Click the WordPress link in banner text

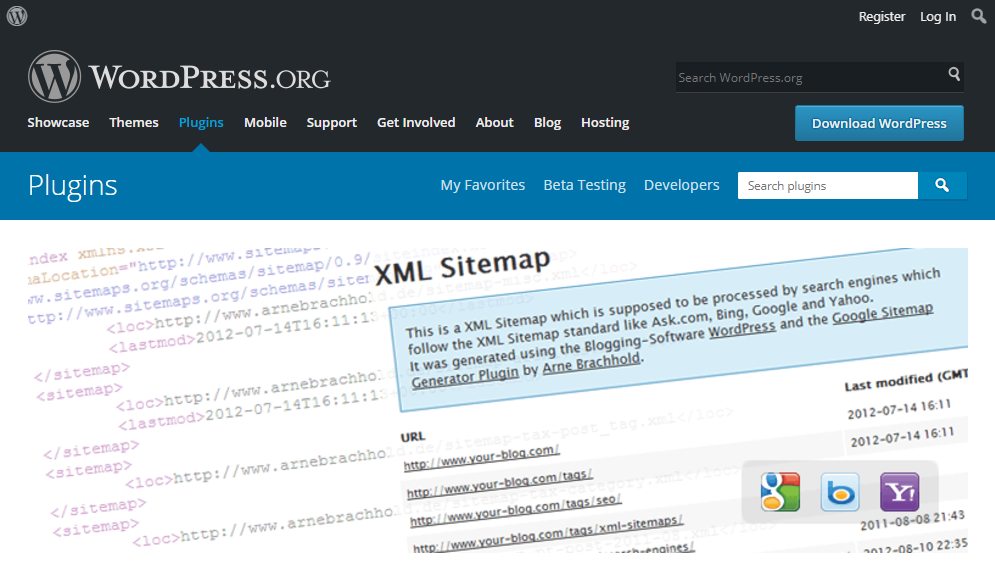click(742, 329)
